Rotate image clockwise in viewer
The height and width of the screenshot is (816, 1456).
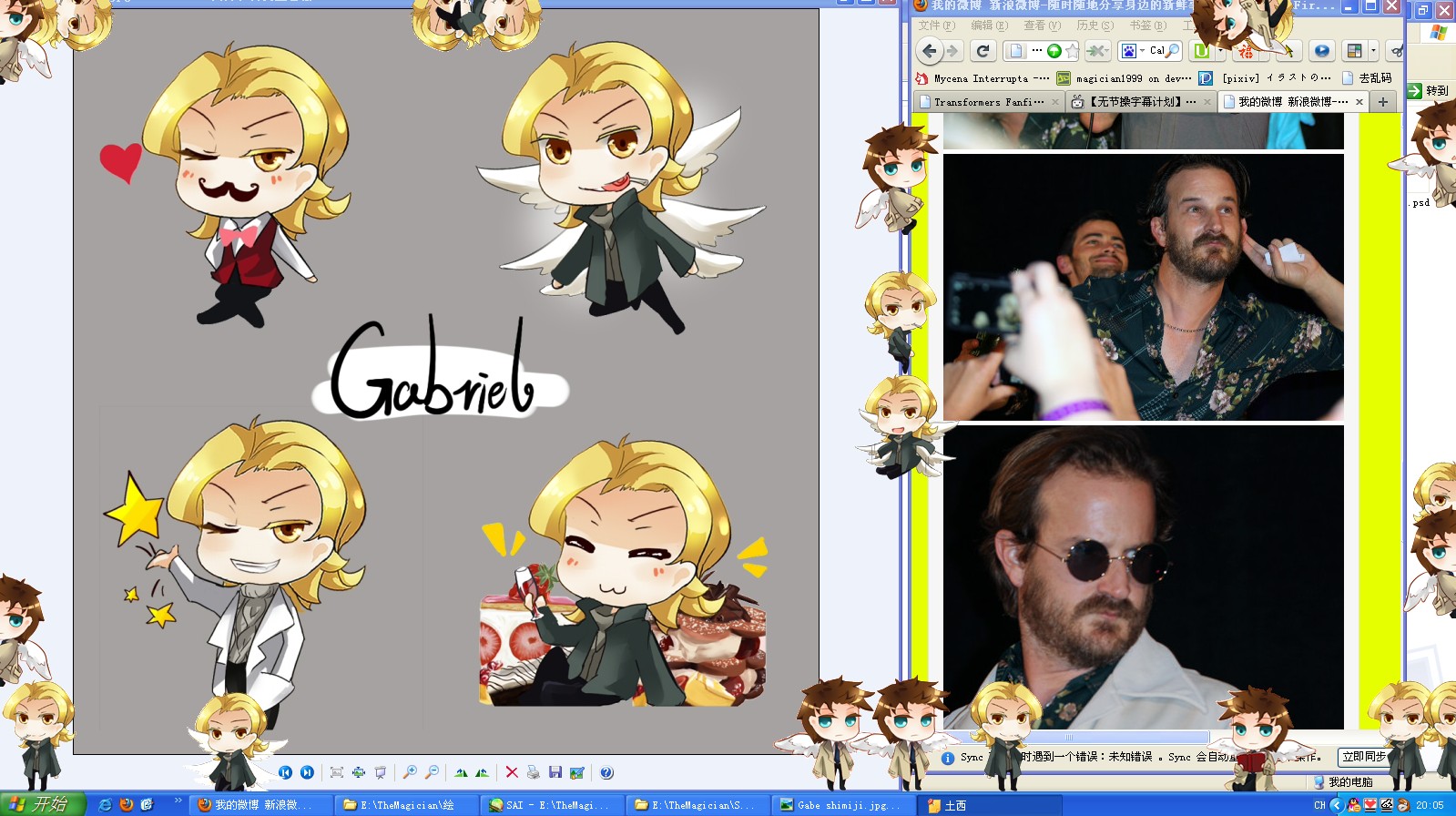461,772
